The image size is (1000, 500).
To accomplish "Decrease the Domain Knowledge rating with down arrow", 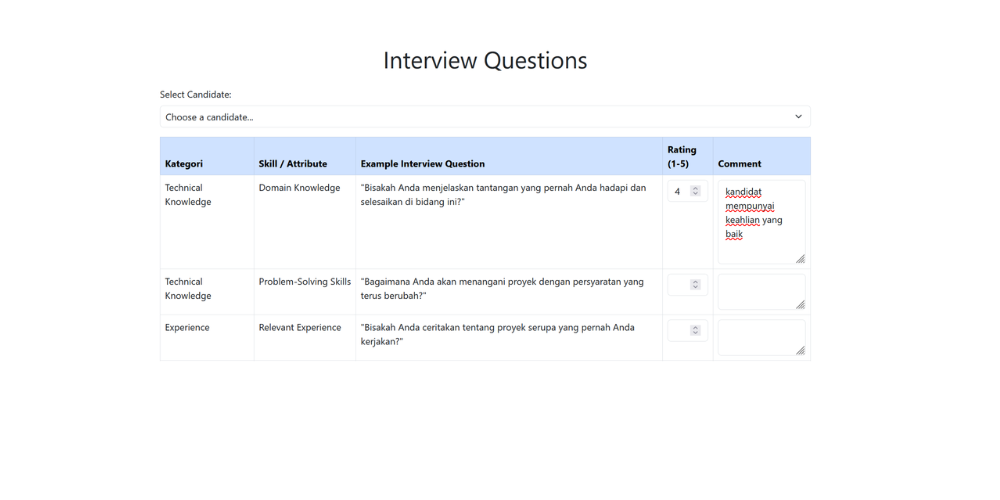I will click(696, 194).
